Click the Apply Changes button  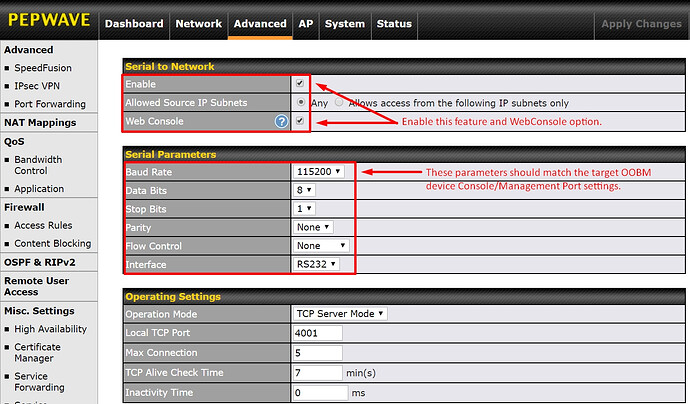tap(642, 24)
